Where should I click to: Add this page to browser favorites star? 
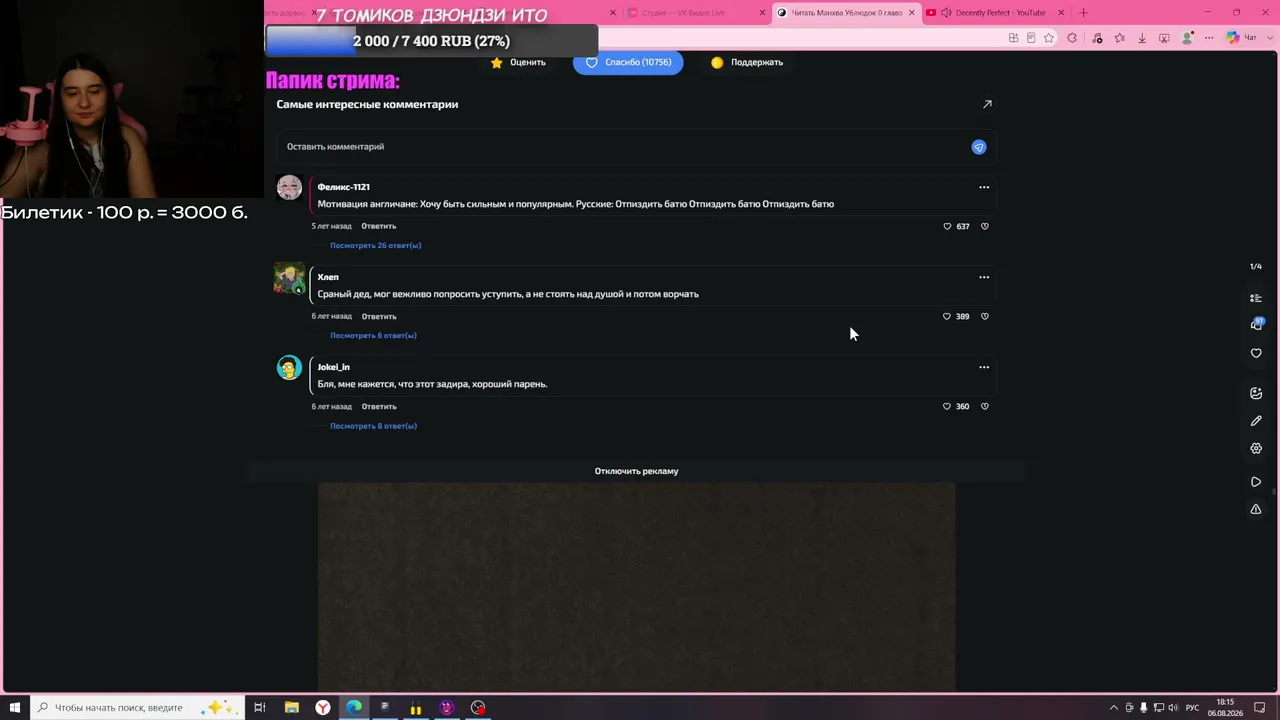(x=1049, y=38)
